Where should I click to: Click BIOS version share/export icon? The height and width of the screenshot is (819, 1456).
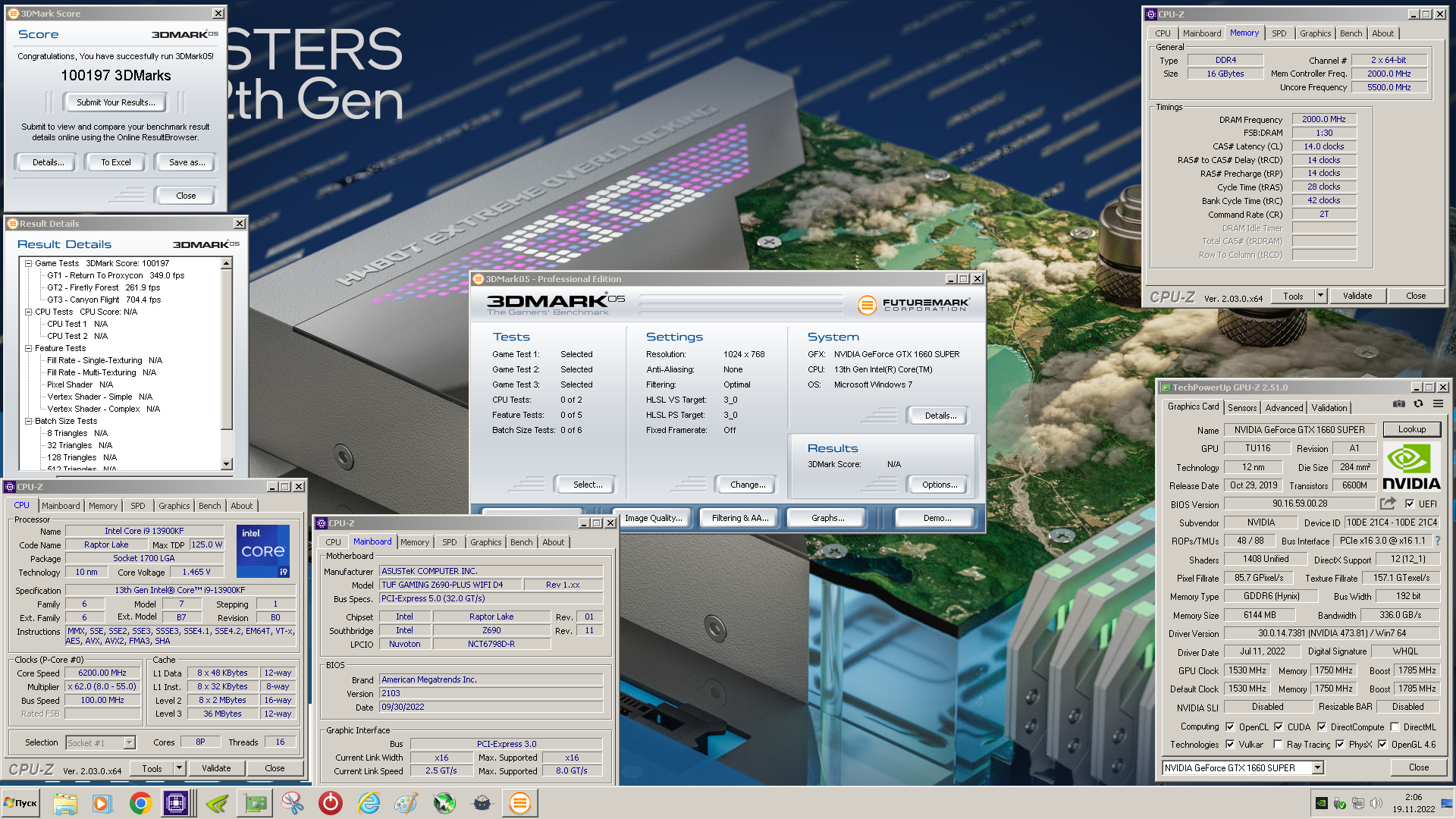click(1388, 504)
